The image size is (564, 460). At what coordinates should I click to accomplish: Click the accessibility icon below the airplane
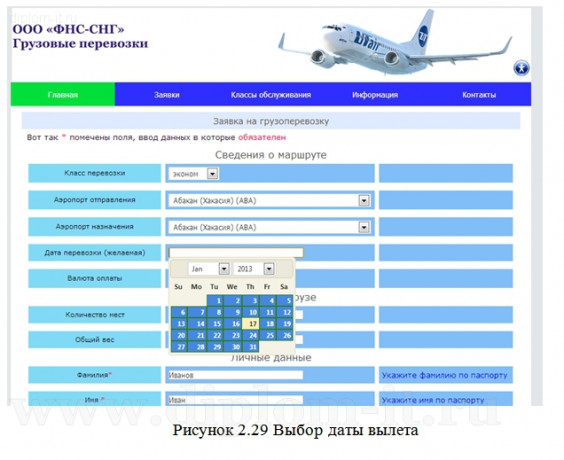521,68
